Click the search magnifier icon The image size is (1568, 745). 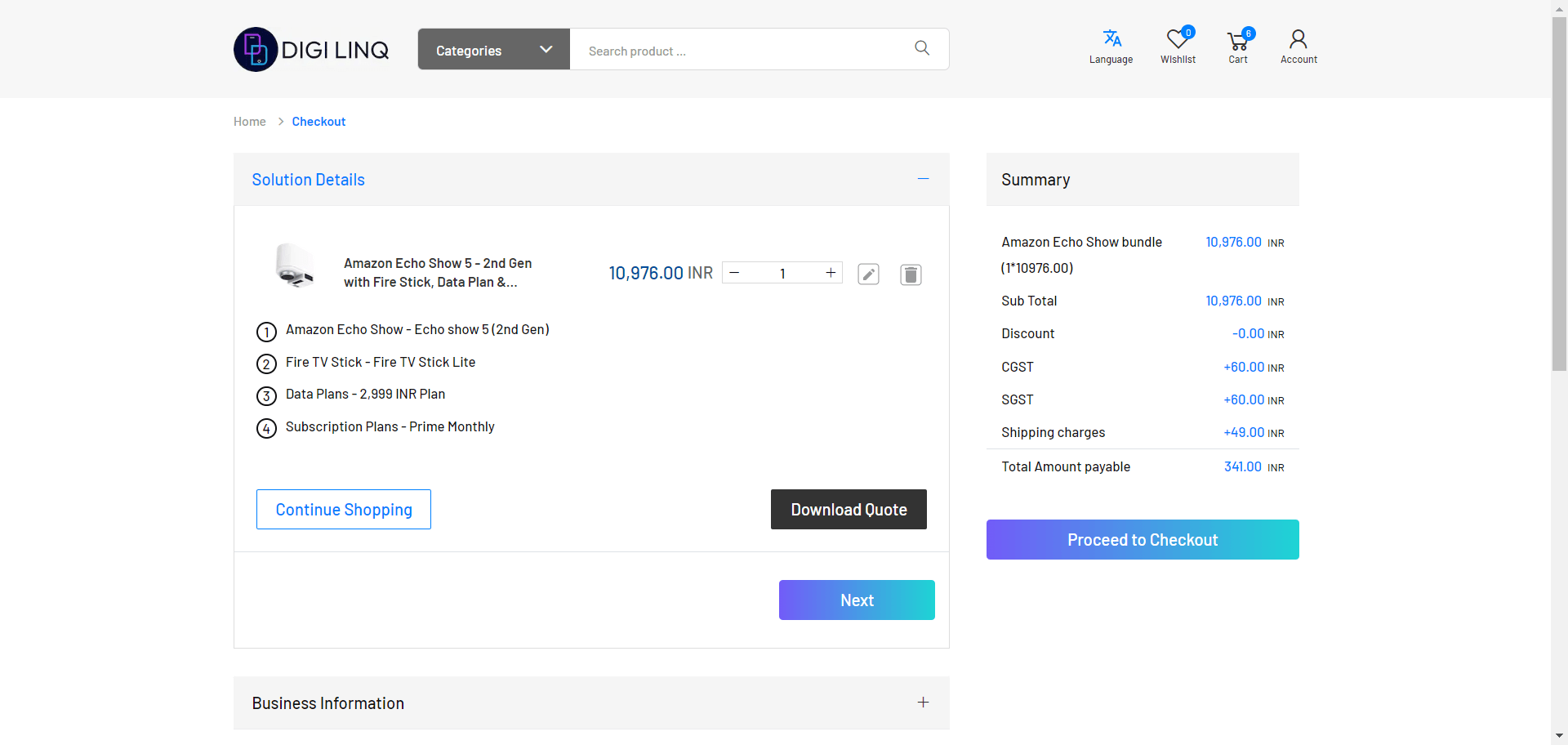click(922, 48)
